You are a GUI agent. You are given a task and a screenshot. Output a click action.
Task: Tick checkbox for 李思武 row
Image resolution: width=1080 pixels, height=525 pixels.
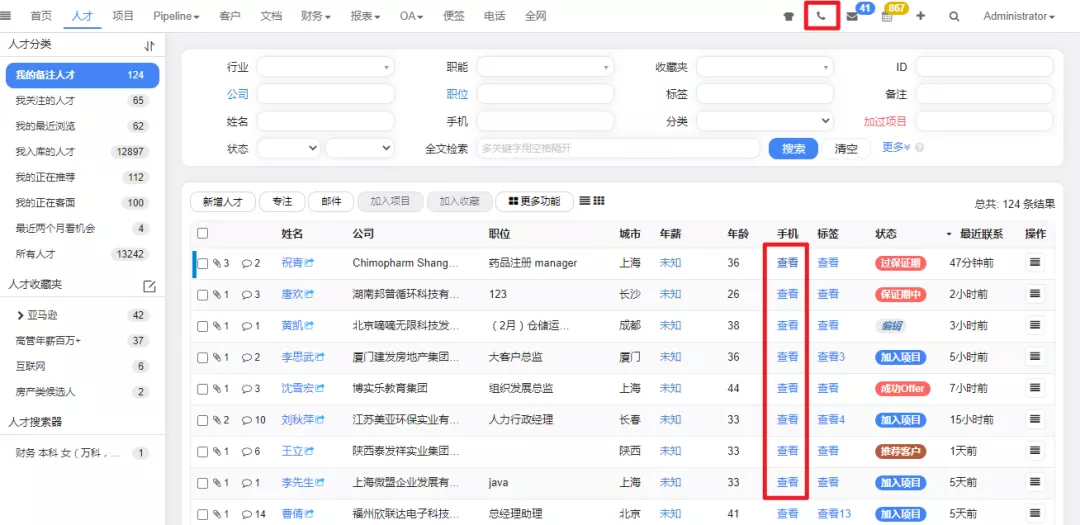[x=202, y=358]
